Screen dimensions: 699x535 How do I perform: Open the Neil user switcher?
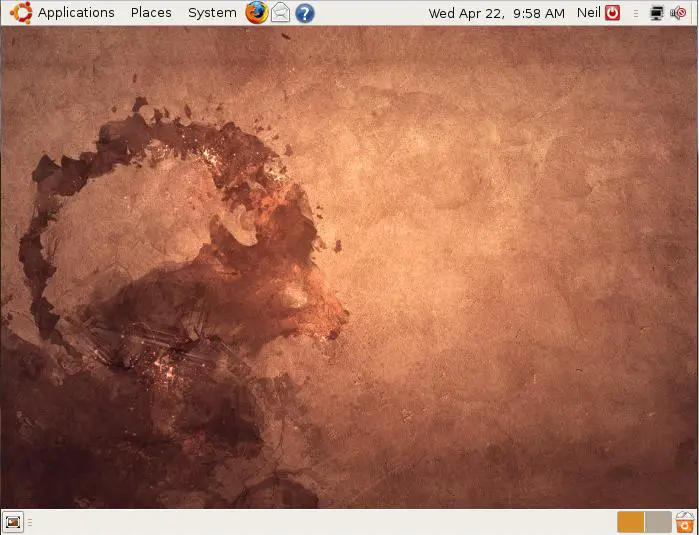click(588, 13)
